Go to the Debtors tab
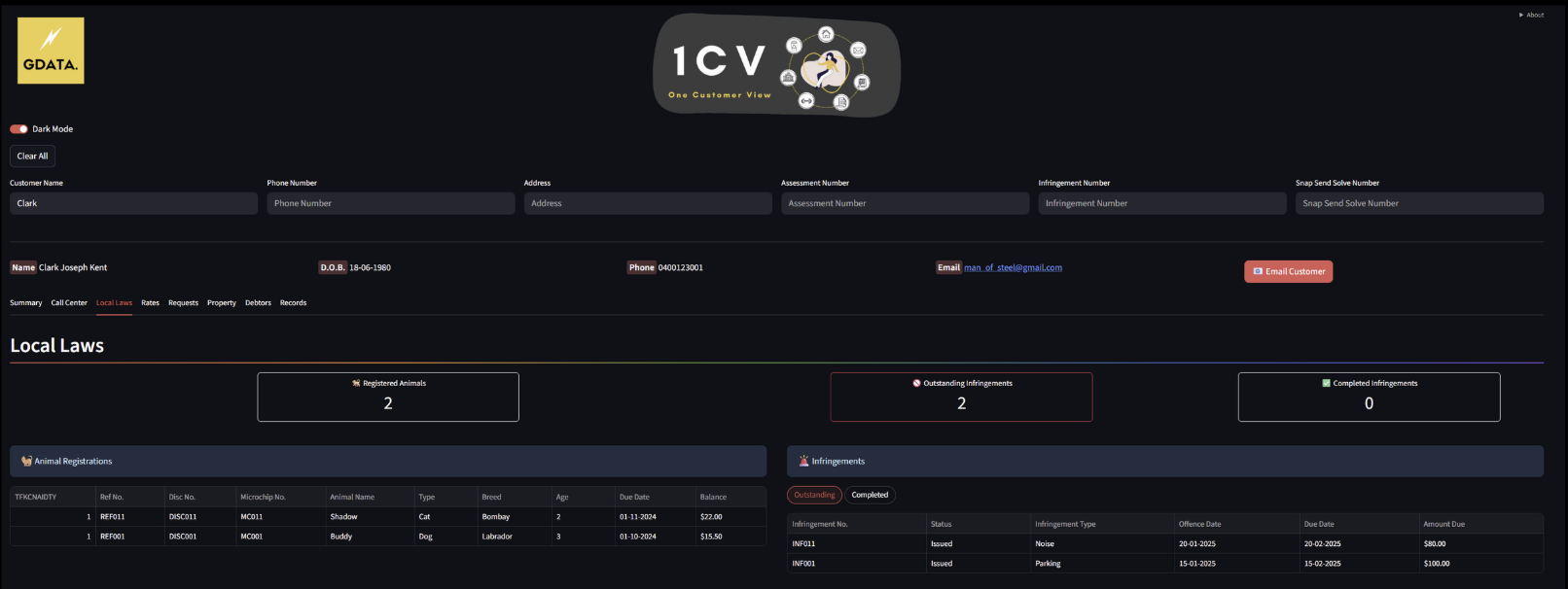1568x589 pixels. [258, 302]
